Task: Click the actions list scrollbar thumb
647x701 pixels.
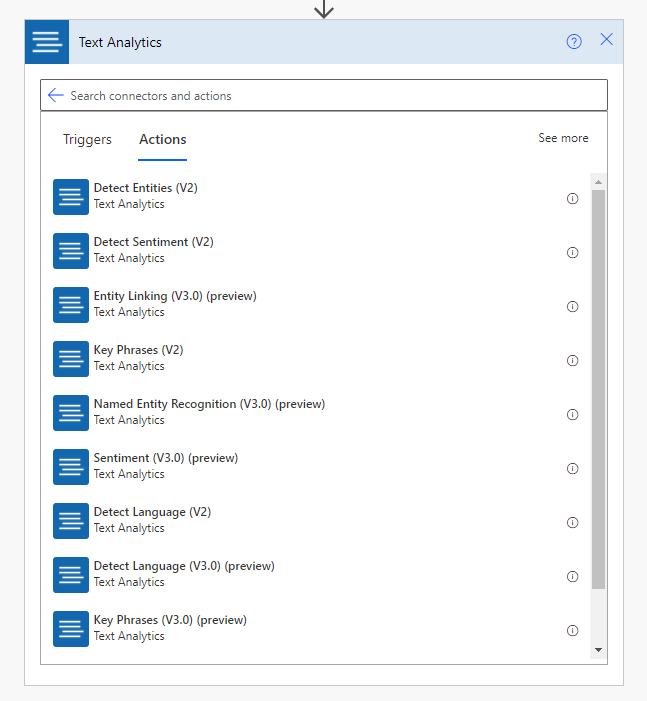Action: (598, 389)
